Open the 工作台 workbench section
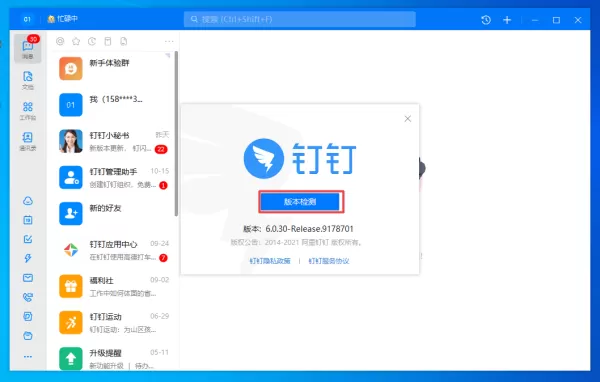The height and width of the screenshot is (382, 600). (x=28, y=111)
